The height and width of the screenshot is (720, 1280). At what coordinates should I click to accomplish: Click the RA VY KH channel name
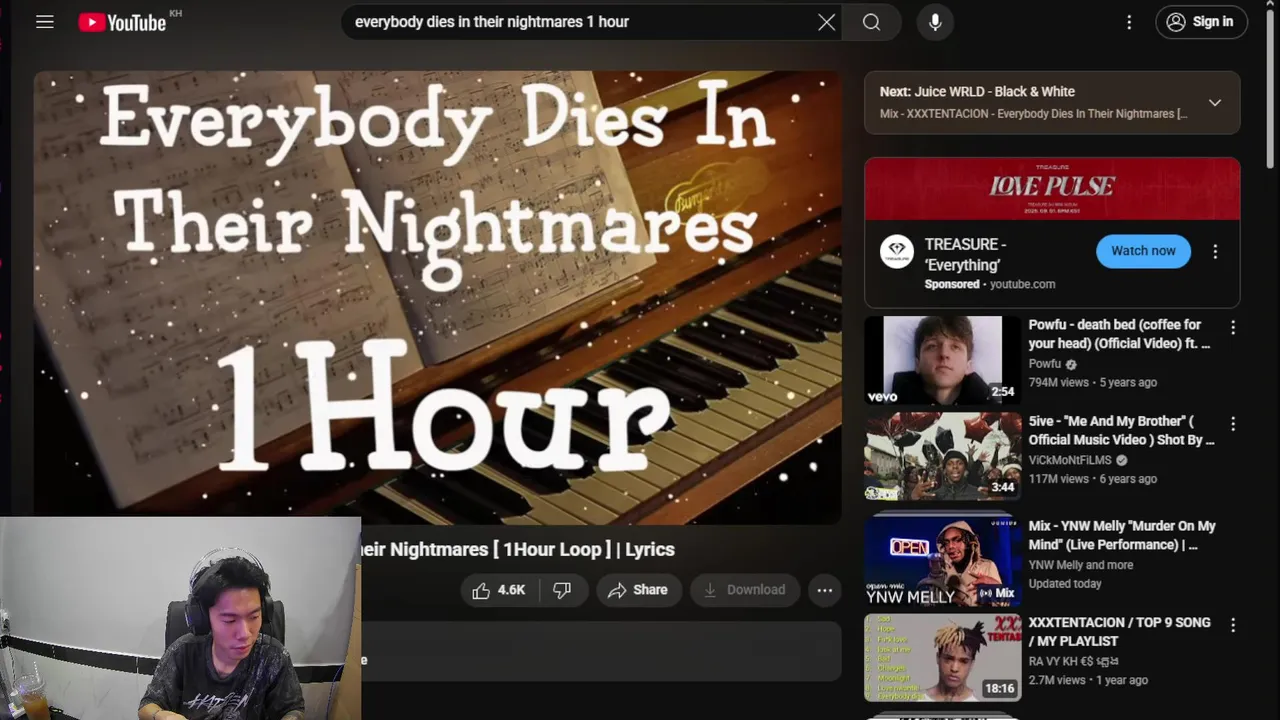[x=1074, y=661]
